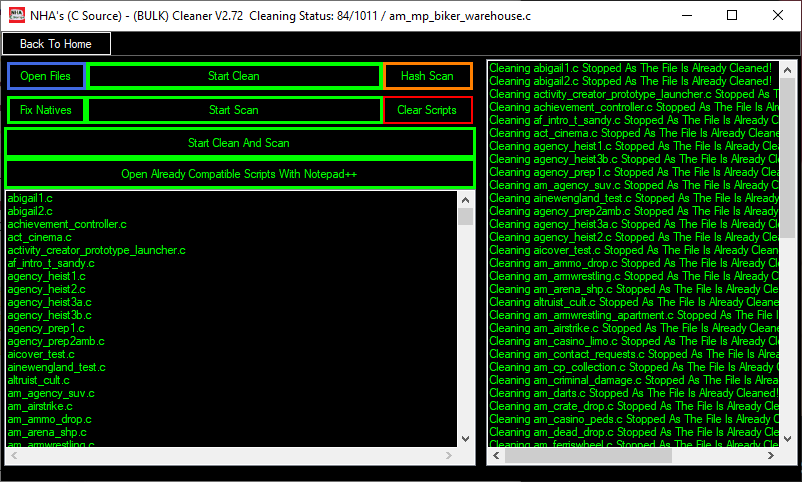Click log line 'Cleaning abigail1.c Stopped'
The height and width of the screenshot is (482, 802).
tap(631, 68)
